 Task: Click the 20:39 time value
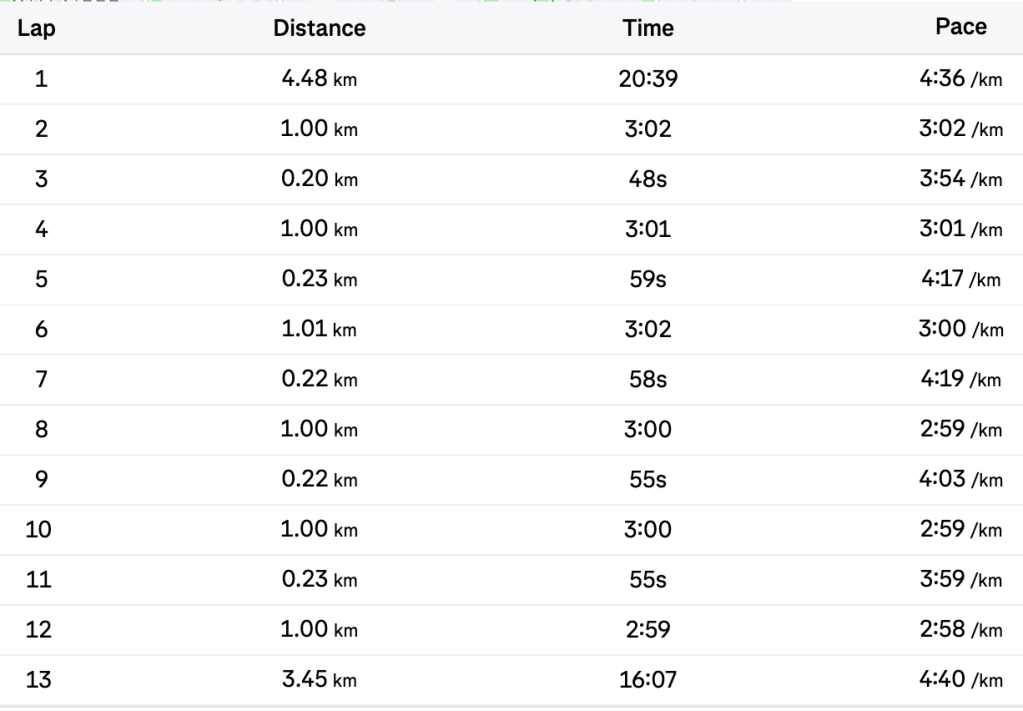[648, 79]
